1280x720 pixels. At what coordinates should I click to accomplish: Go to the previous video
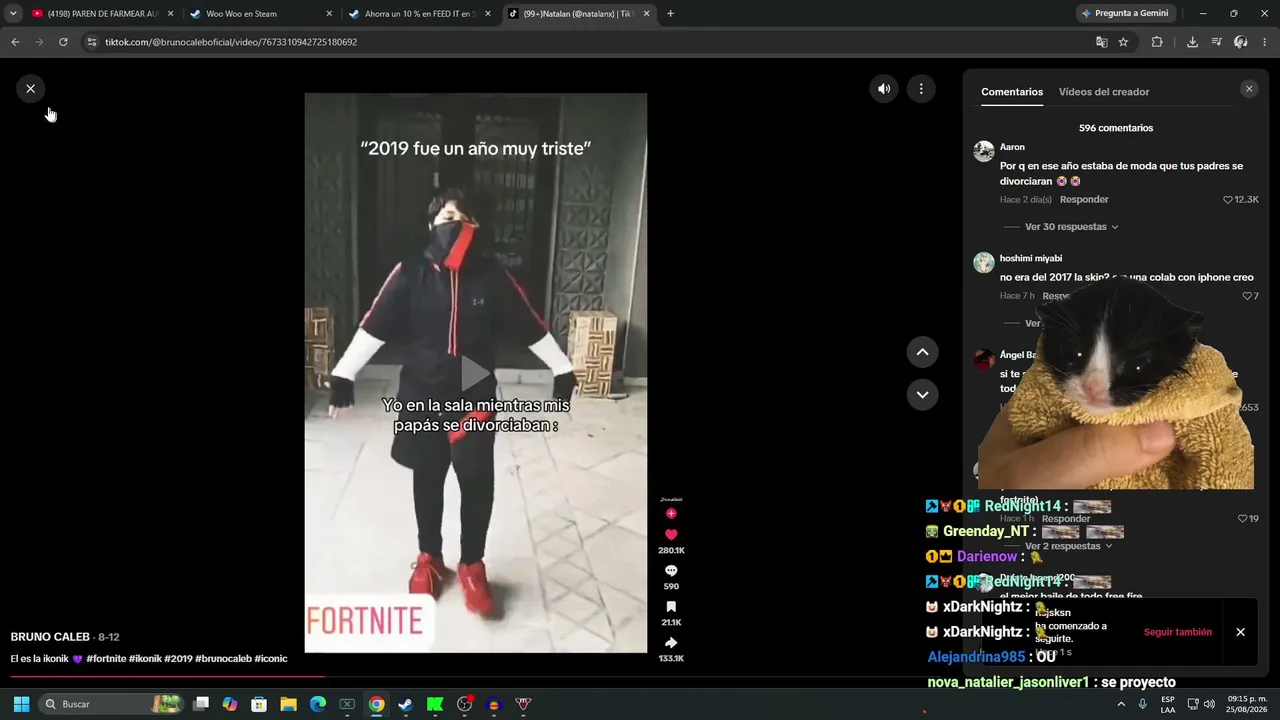click(922, 352)
